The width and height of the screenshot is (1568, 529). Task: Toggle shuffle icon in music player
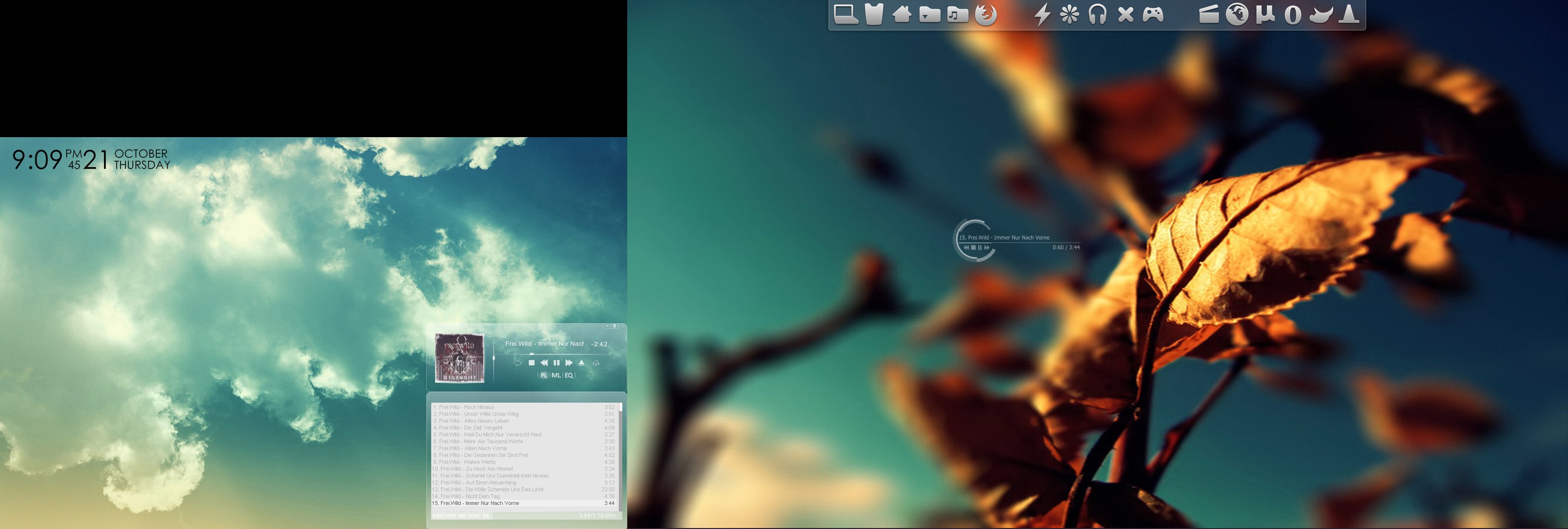pyautogui.click(x=596, y=363)
